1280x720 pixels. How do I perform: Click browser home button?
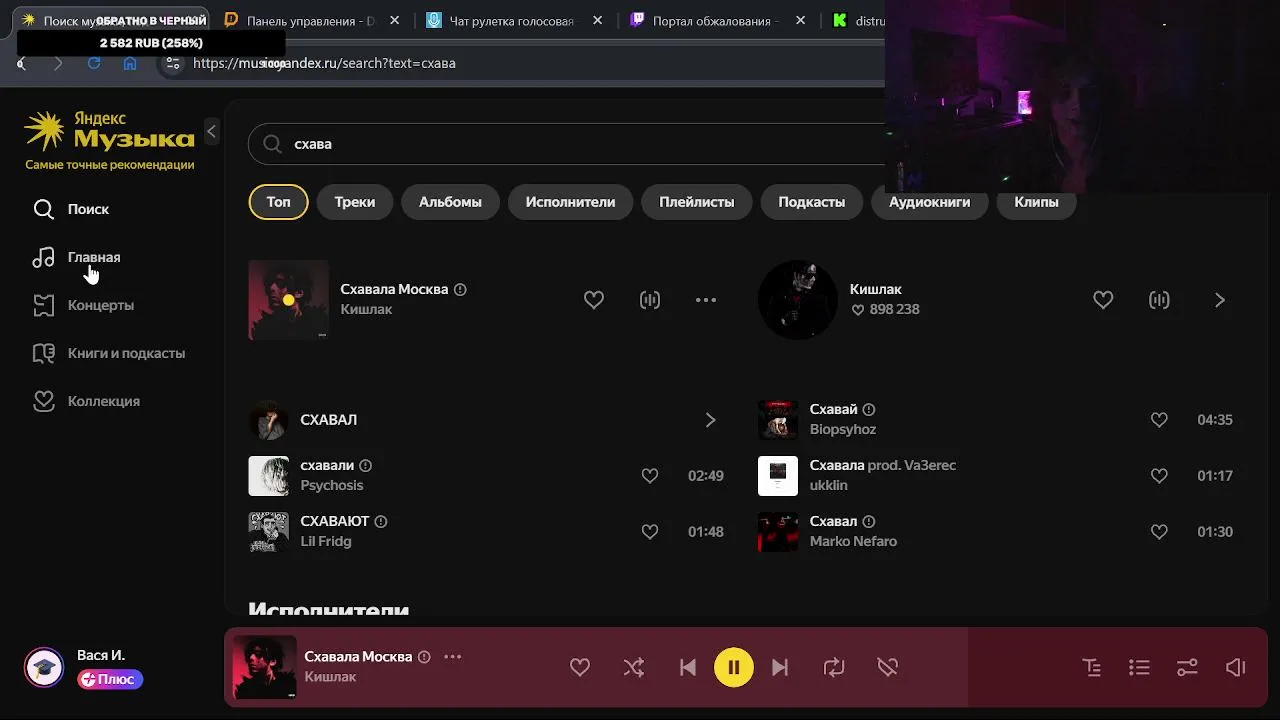point(130,63)
